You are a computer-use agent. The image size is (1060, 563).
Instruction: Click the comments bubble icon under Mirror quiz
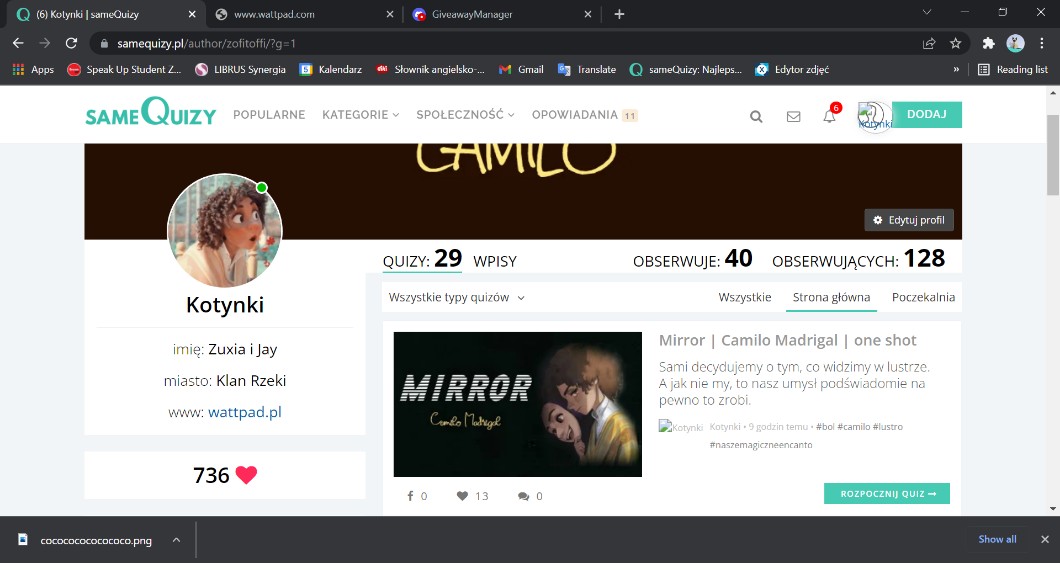tap(523, 496)
